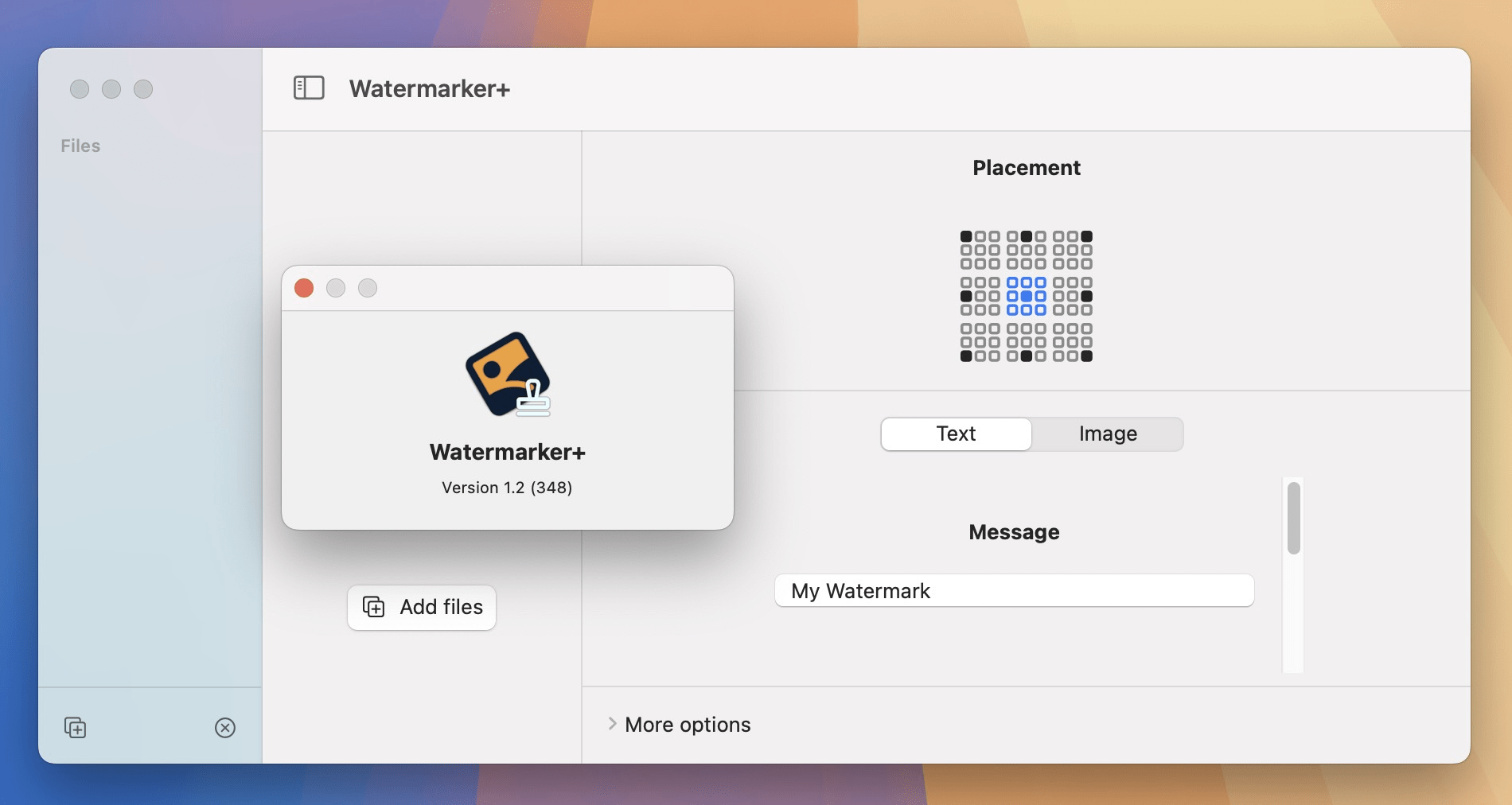Clear files using the circled X icon
The width and height of the screenshot is (1512, 805).
[225, 728]
